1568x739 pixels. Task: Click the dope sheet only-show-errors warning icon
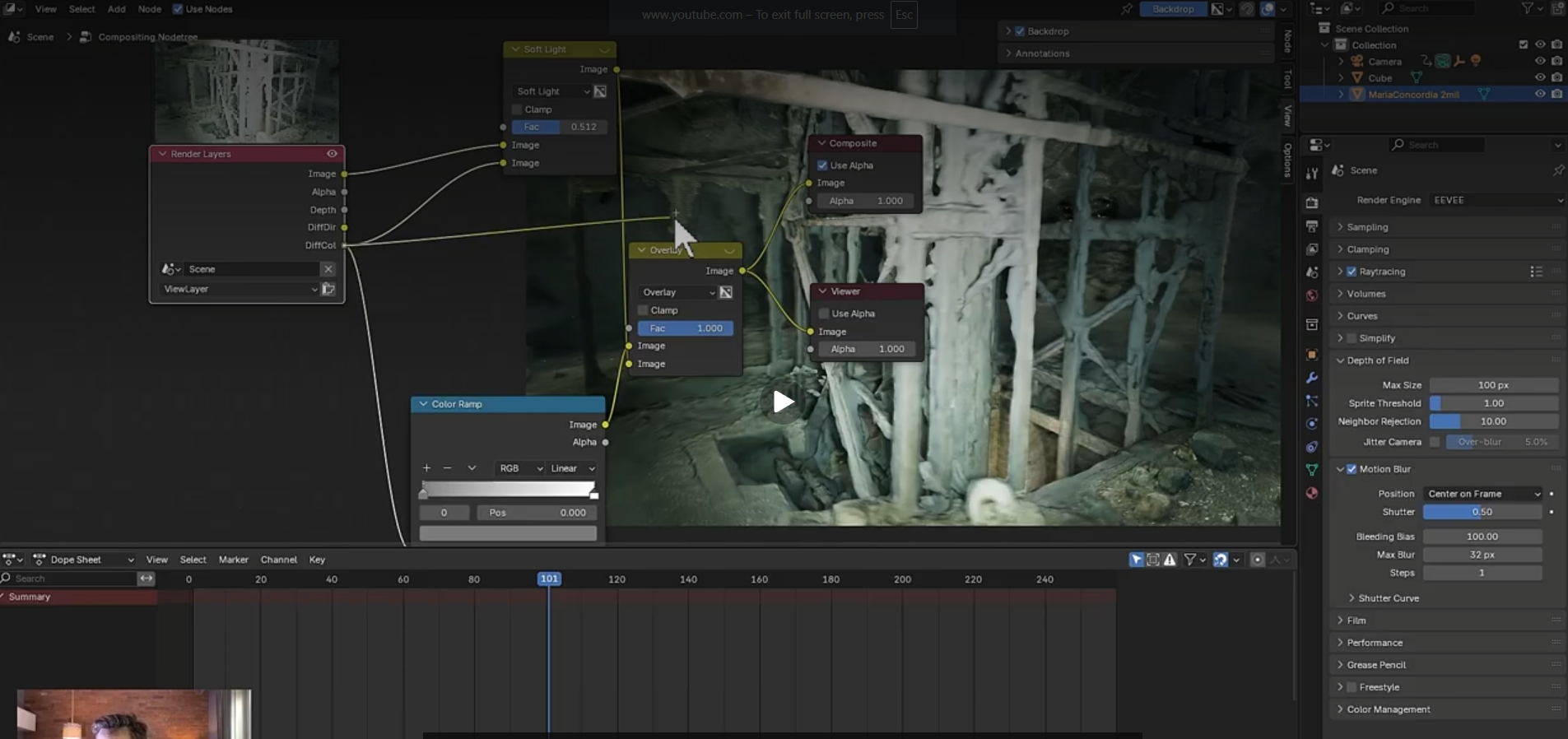click(x=1170, y=560)
